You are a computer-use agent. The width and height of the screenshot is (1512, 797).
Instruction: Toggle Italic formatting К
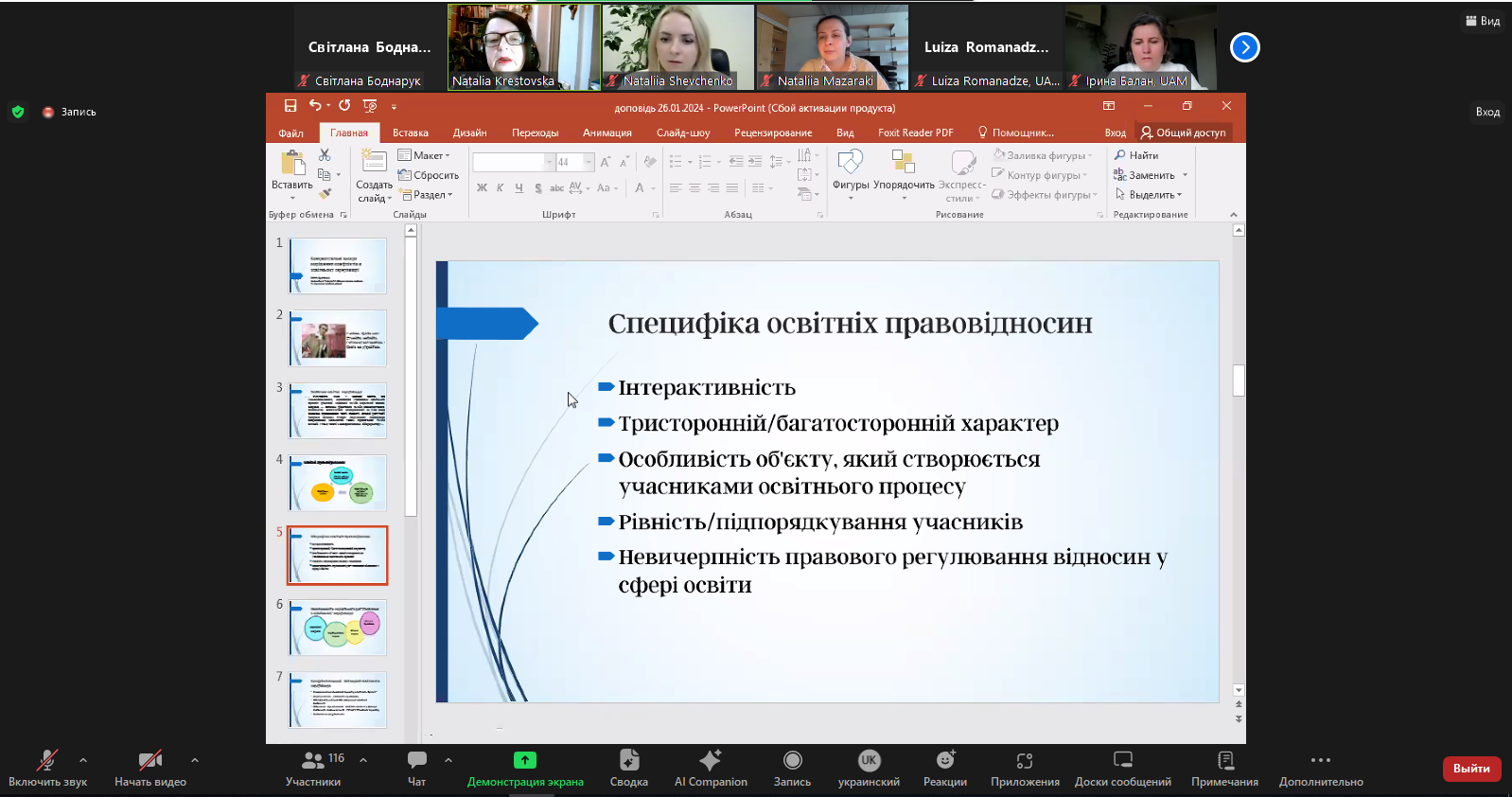(x=501, y=188)
